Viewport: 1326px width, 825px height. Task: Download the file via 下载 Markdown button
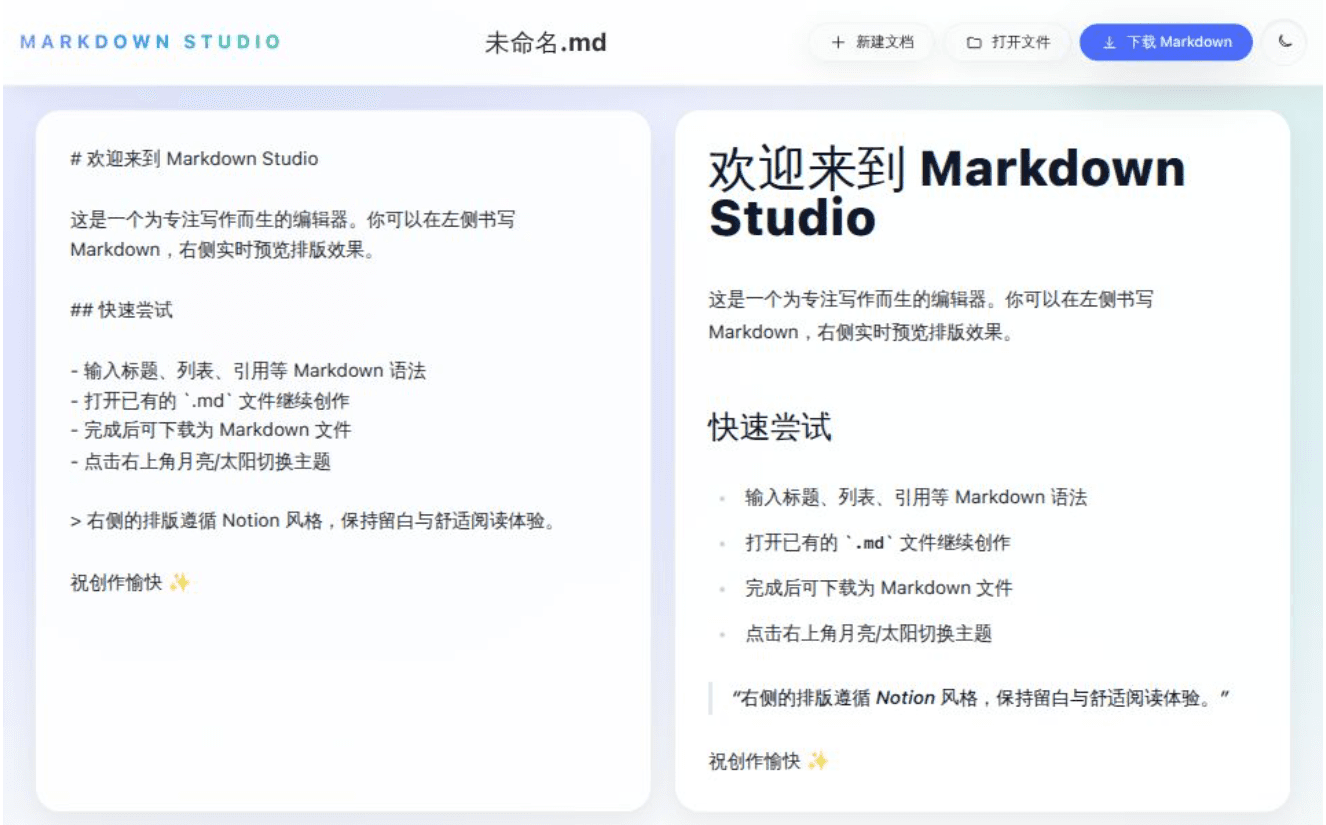click(1166, 42)
